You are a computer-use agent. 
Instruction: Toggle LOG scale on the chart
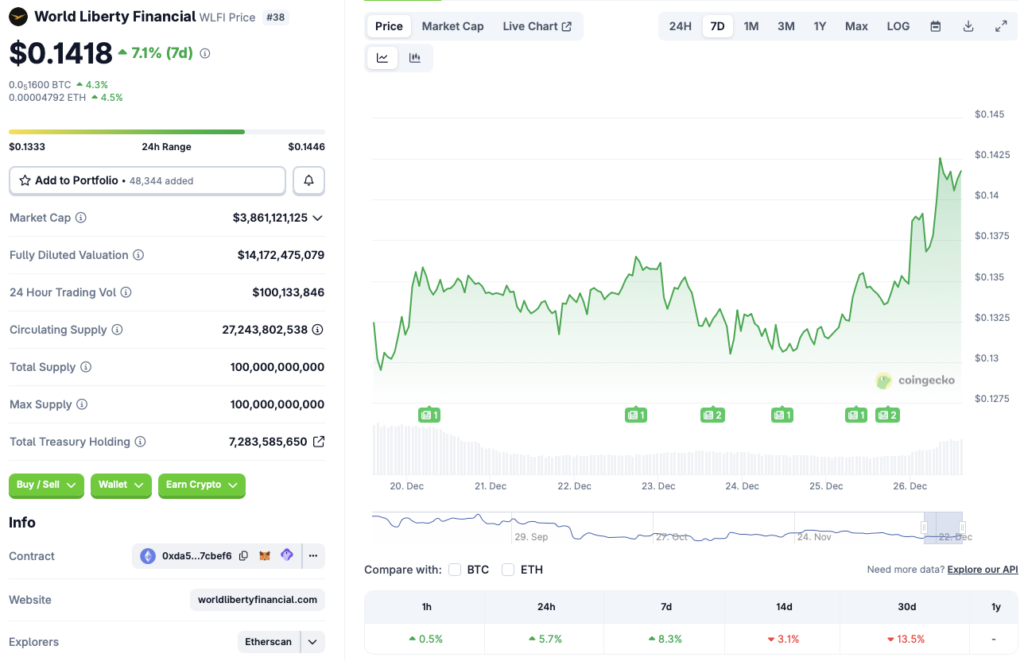pyautogui.click(x=897, y=26)
